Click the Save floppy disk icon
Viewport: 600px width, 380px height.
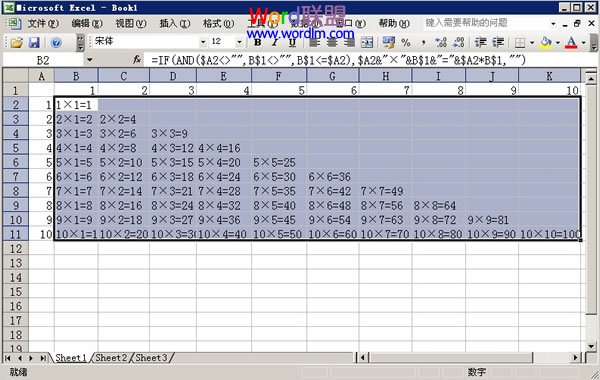[34, 42]
